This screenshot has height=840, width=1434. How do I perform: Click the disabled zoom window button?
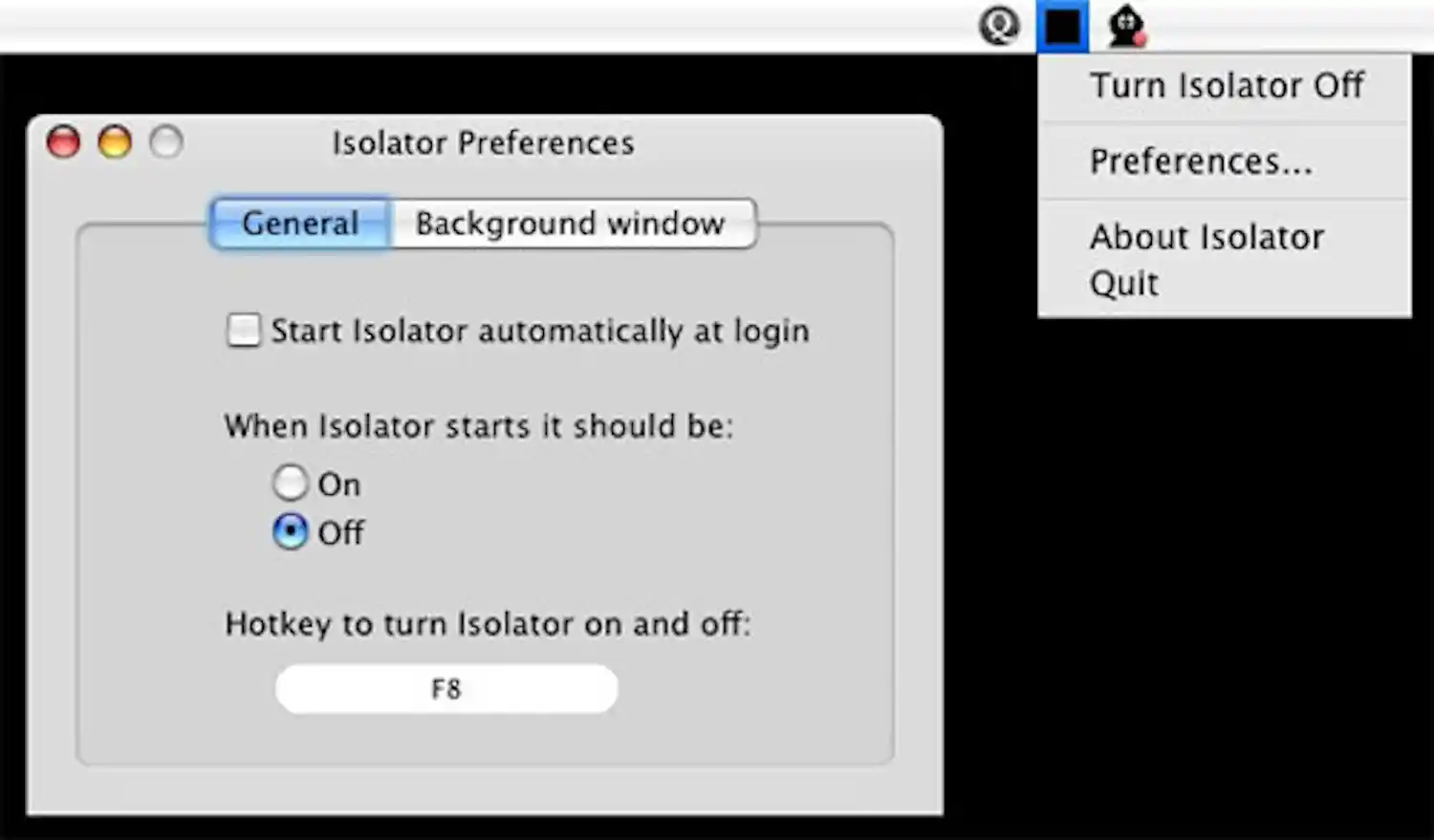click(165, 141)
